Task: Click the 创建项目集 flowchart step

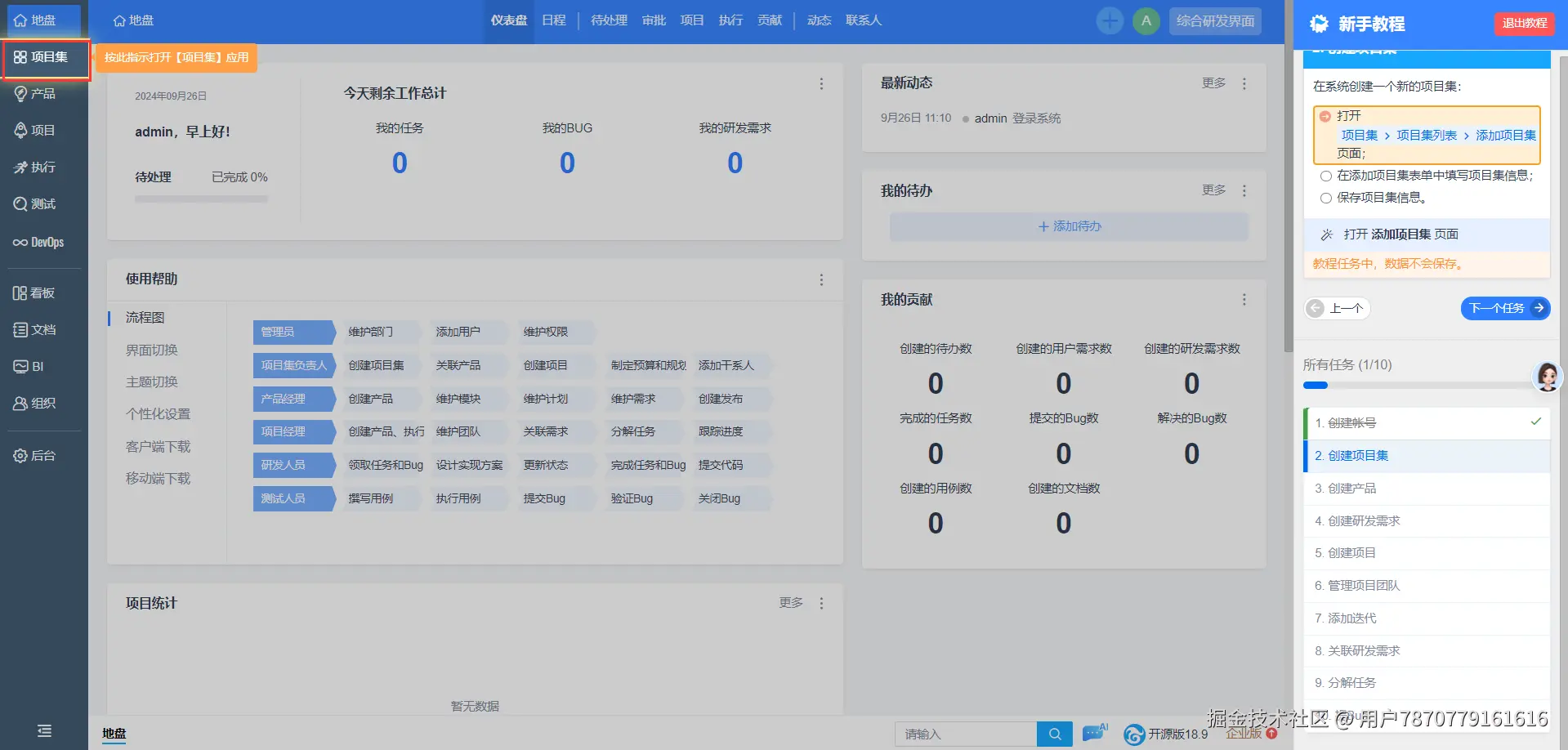Action: (x=378, y=365)
